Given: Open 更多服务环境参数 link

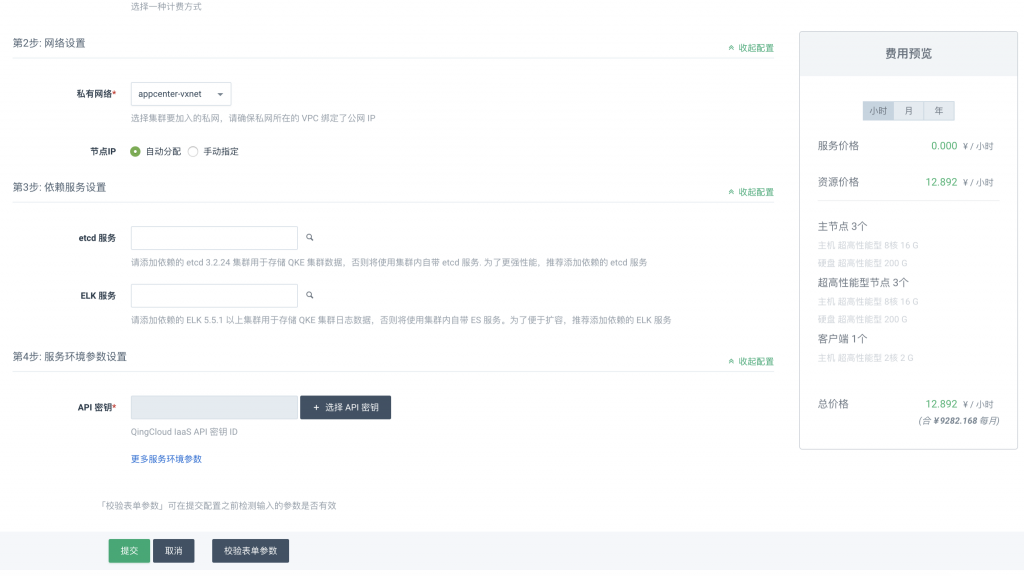Looking at the screenshot, I should click(x=167, y=459).
